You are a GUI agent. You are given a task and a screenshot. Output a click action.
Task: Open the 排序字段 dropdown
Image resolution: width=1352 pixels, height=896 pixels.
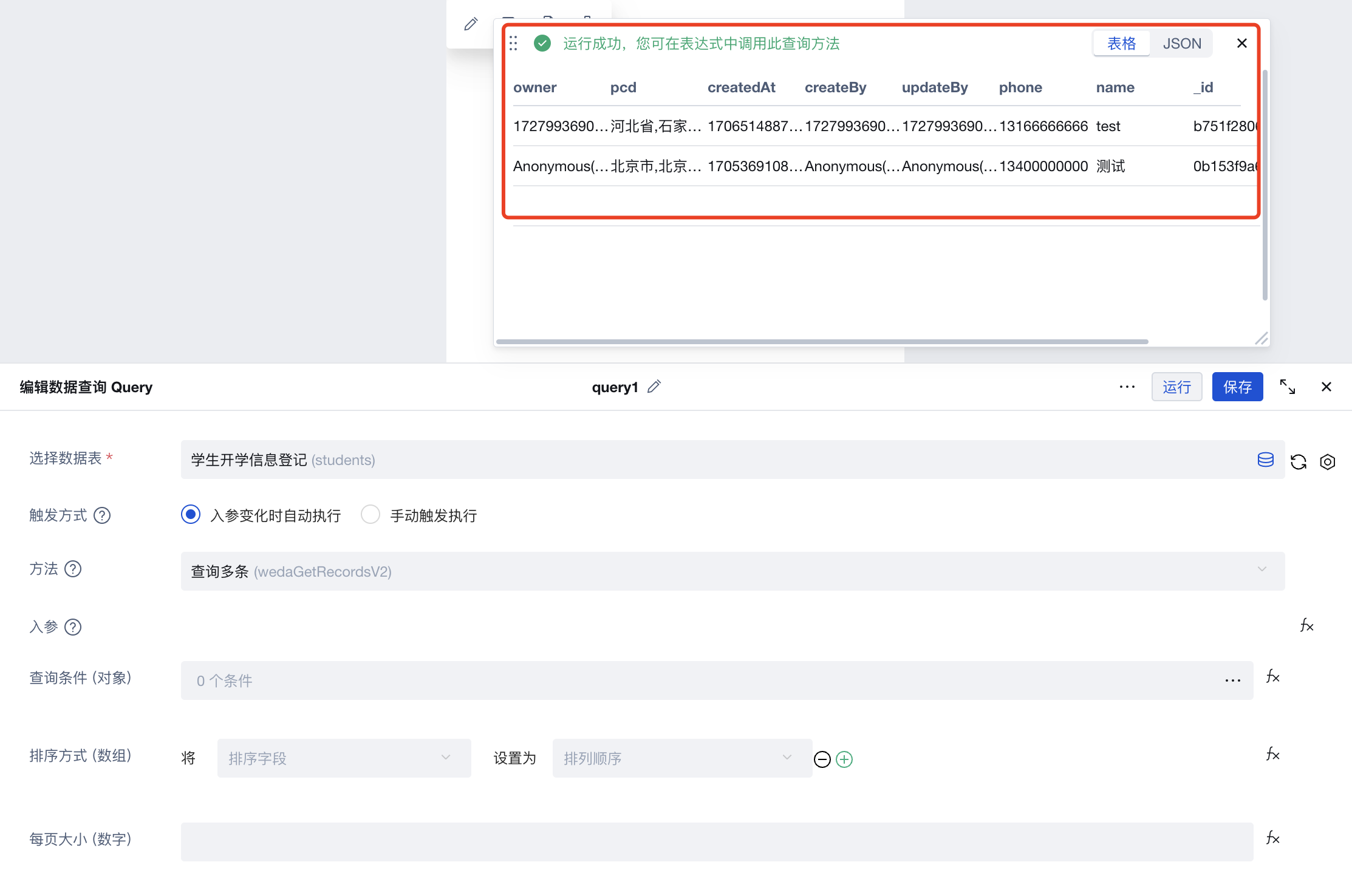tap(344, 758)
